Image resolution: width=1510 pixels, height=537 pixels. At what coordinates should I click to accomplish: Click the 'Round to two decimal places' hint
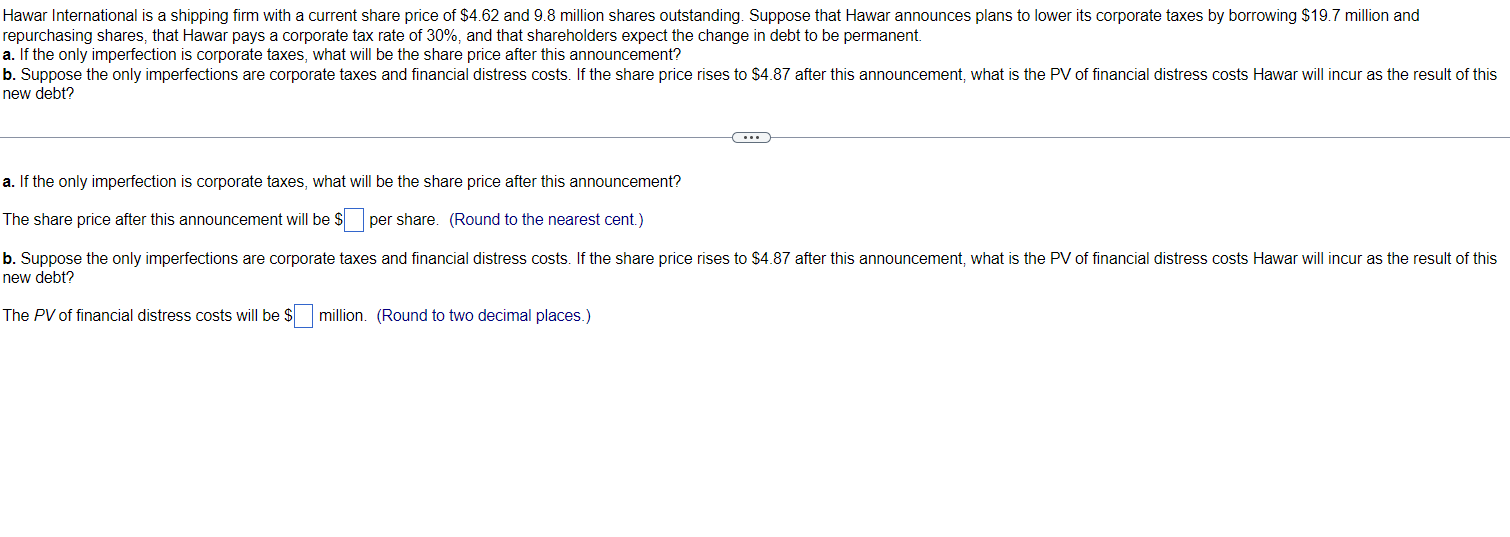tap(484, 316)
